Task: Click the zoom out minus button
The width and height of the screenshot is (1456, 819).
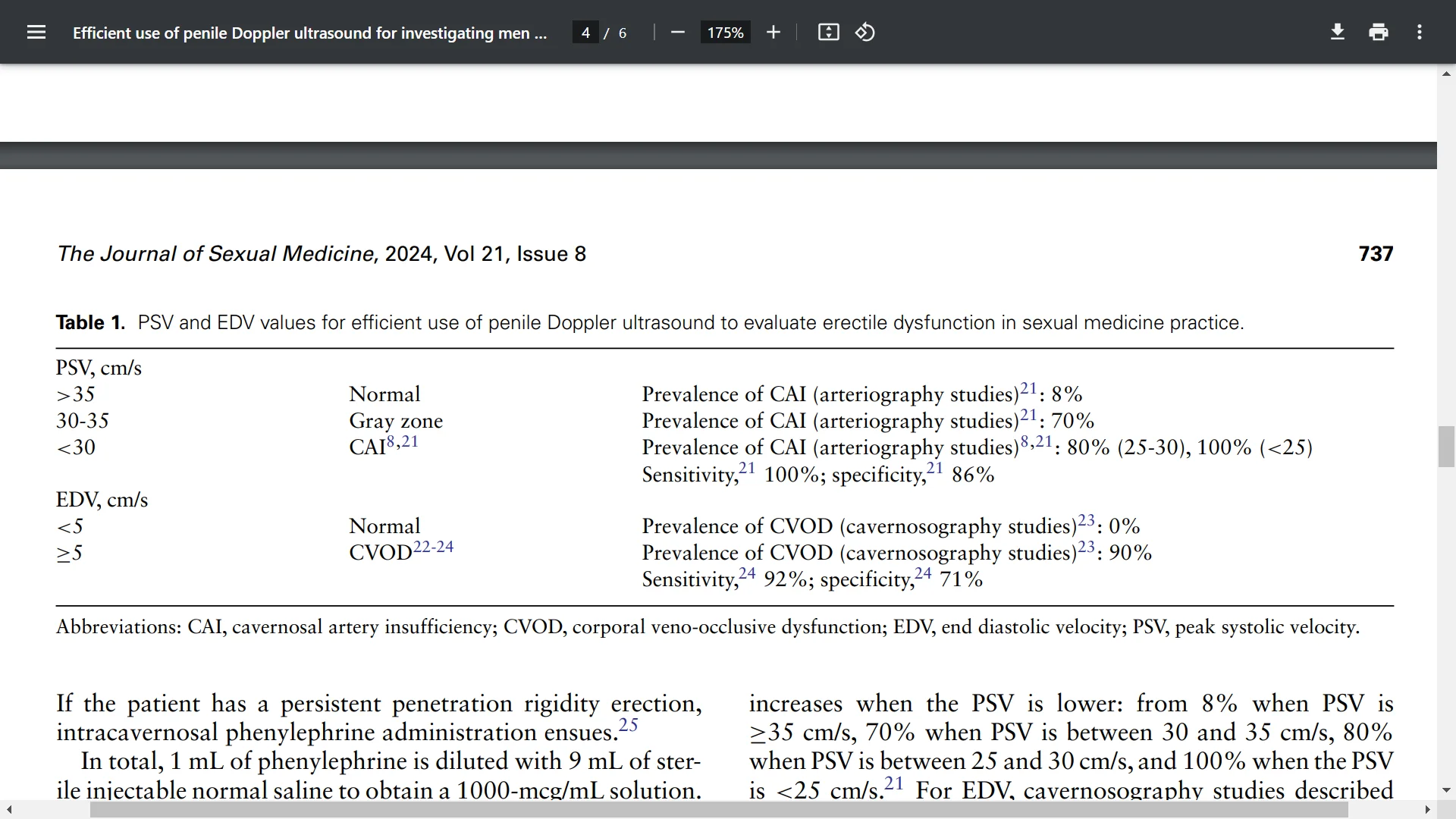Action: coord(678,32)
